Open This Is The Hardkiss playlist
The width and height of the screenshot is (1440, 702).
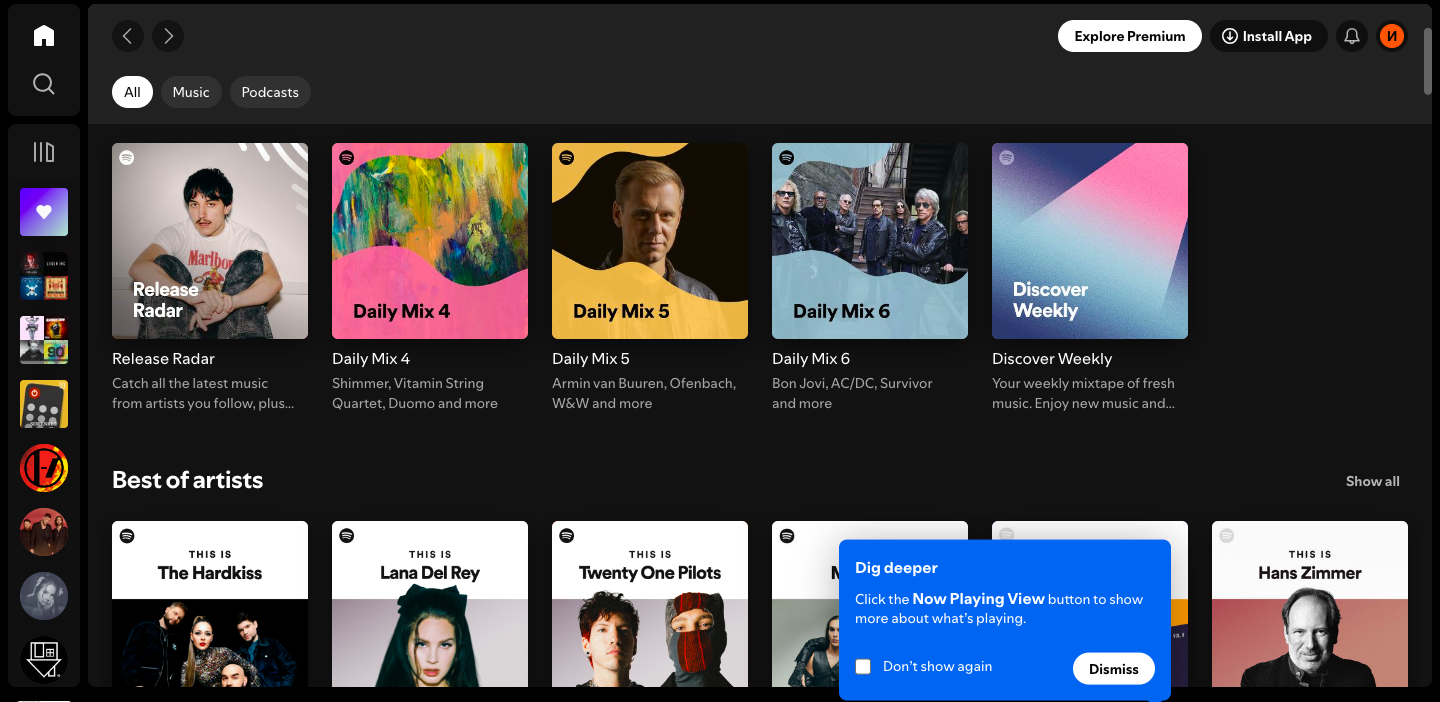pos(210,604)
